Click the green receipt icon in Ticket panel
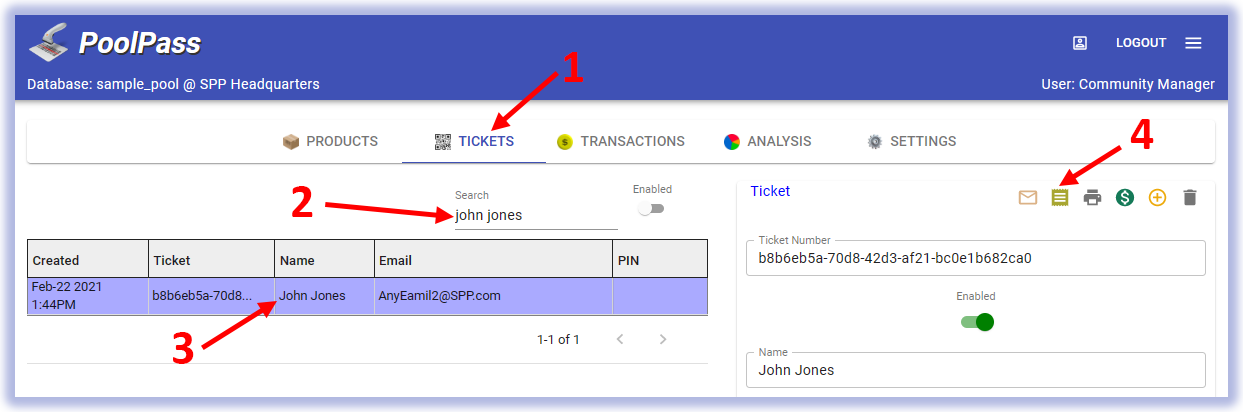Image resolution: width=1243 pixels, height=412 pixels. coord(1060,198)
